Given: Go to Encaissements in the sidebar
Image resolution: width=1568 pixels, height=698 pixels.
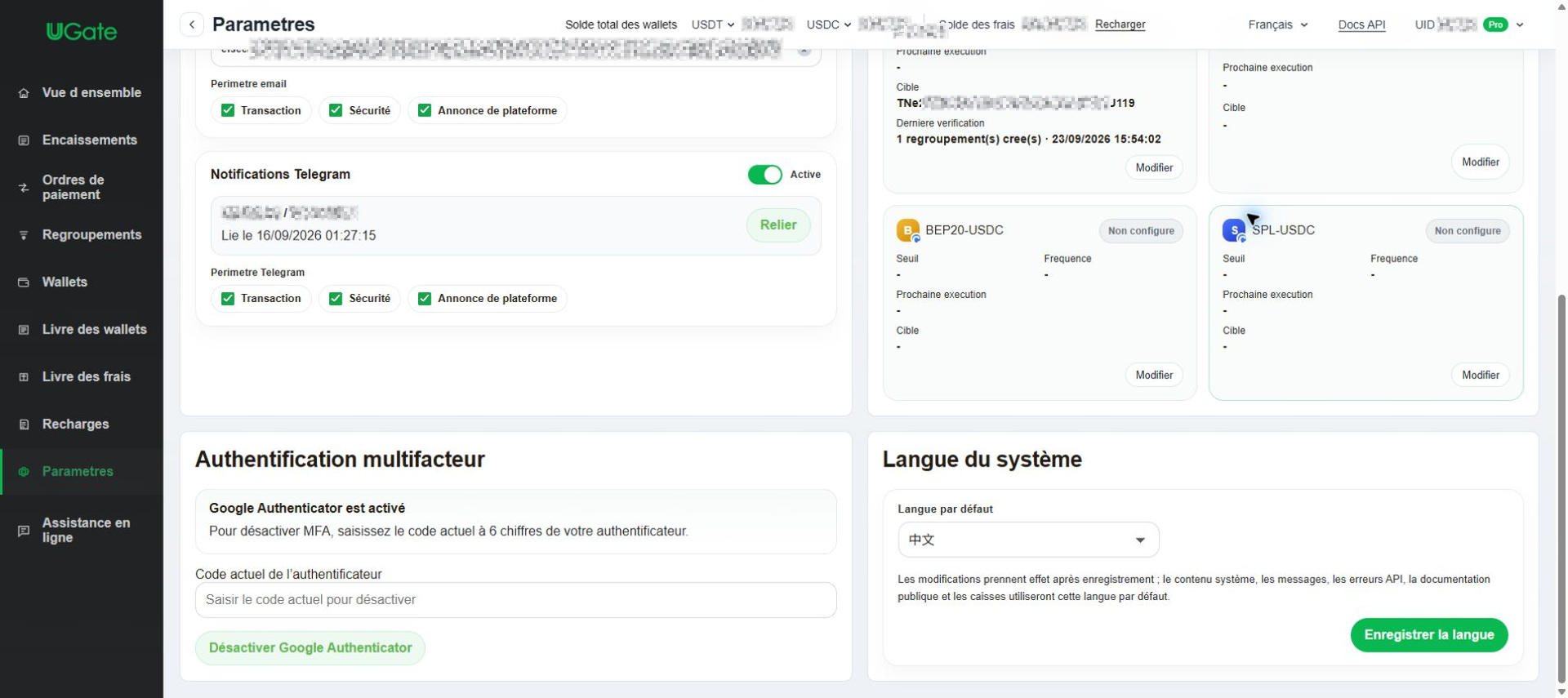Looking at the screenshot, I should click(x=82, y=140).
